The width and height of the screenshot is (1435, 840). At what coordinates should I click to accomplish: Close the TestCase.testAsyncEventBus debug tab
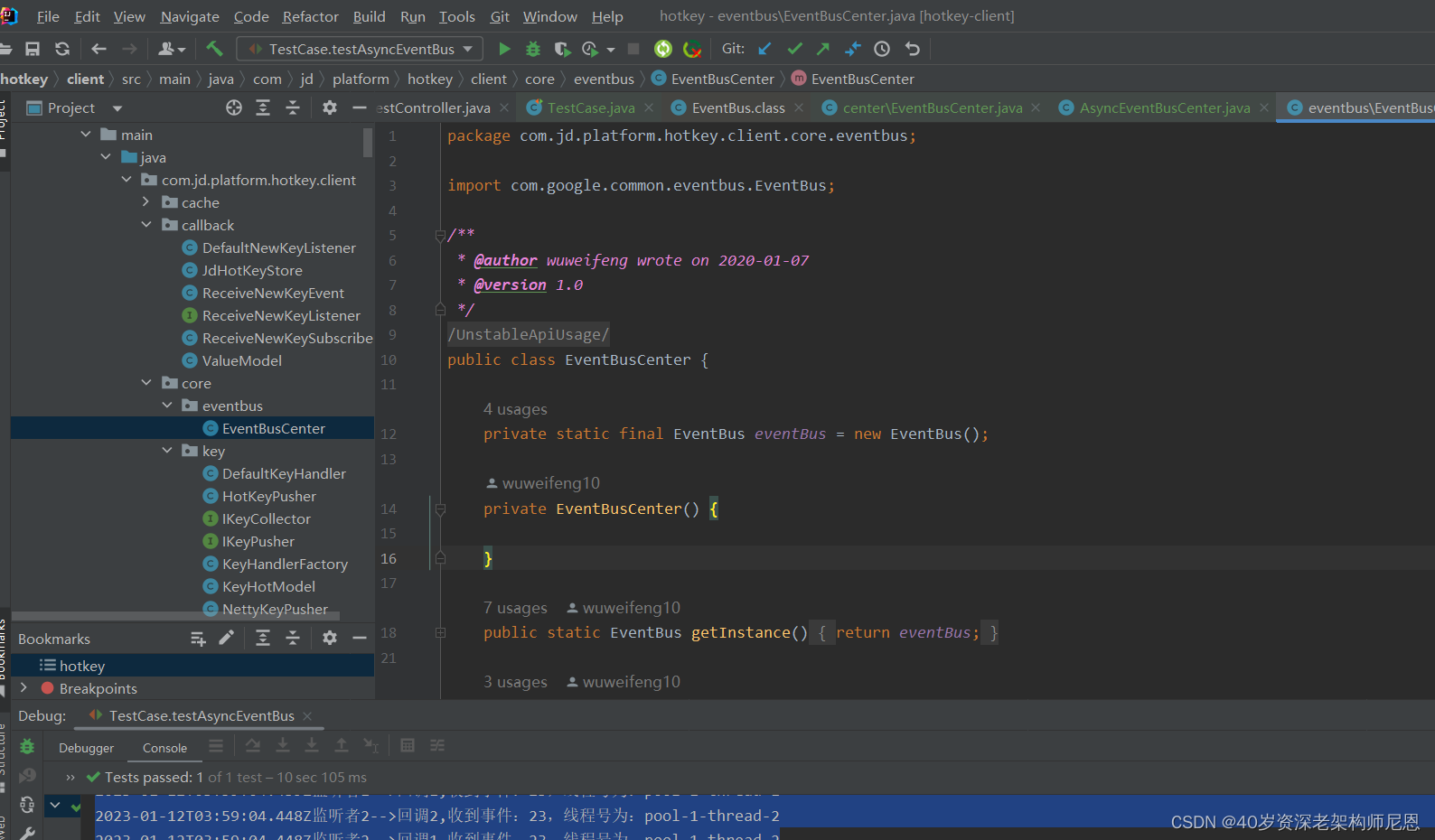[x=307, y=716]
